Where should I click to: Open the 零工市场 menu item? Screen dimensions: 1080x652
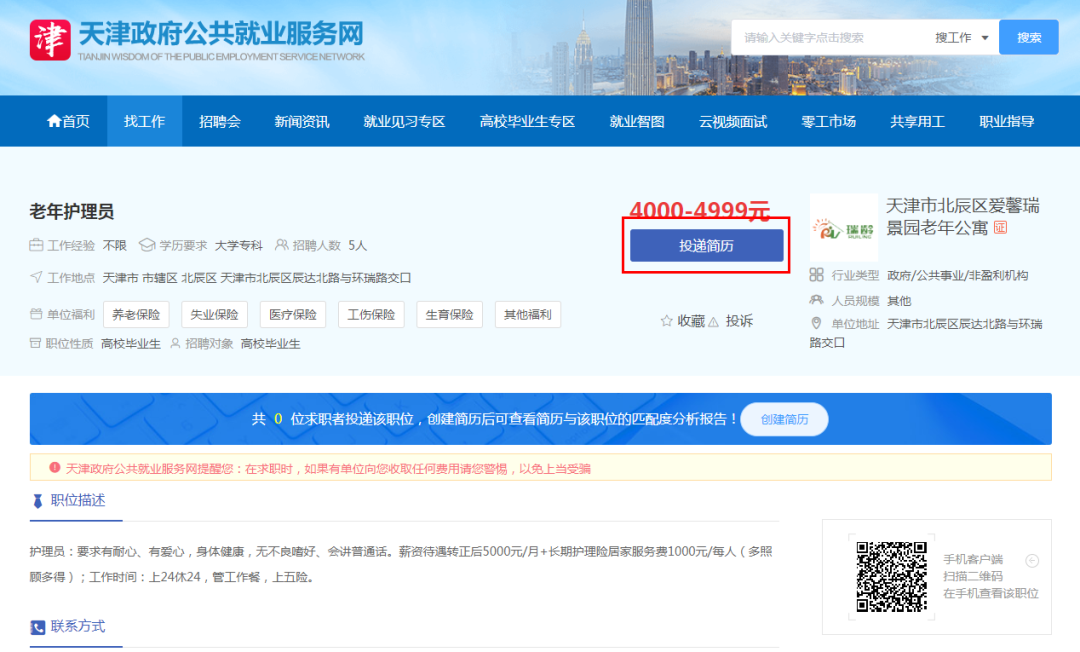pyautogui.click(x=829, y=121)
